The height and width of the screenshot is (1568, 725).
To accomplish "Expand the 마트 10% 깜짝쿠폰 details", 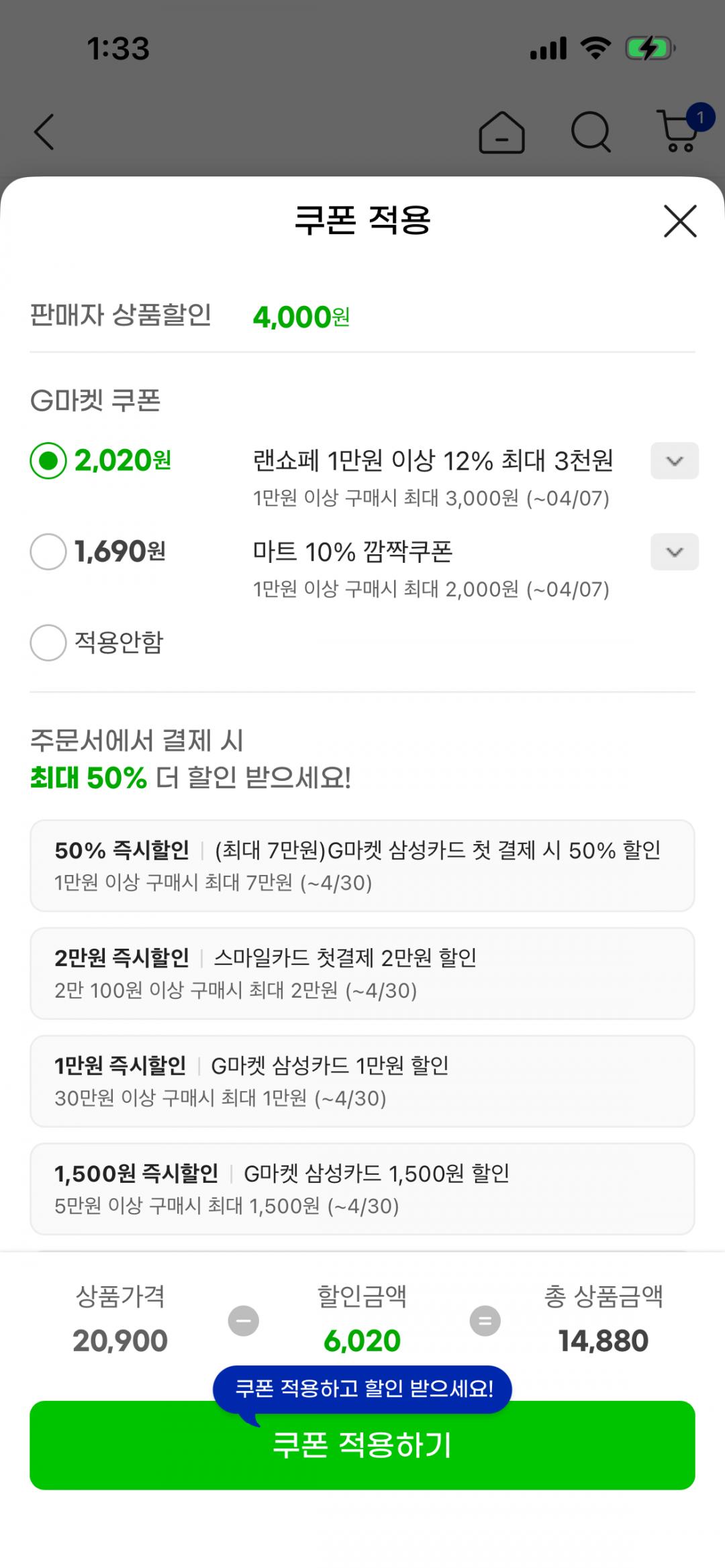I will [674, 552].
